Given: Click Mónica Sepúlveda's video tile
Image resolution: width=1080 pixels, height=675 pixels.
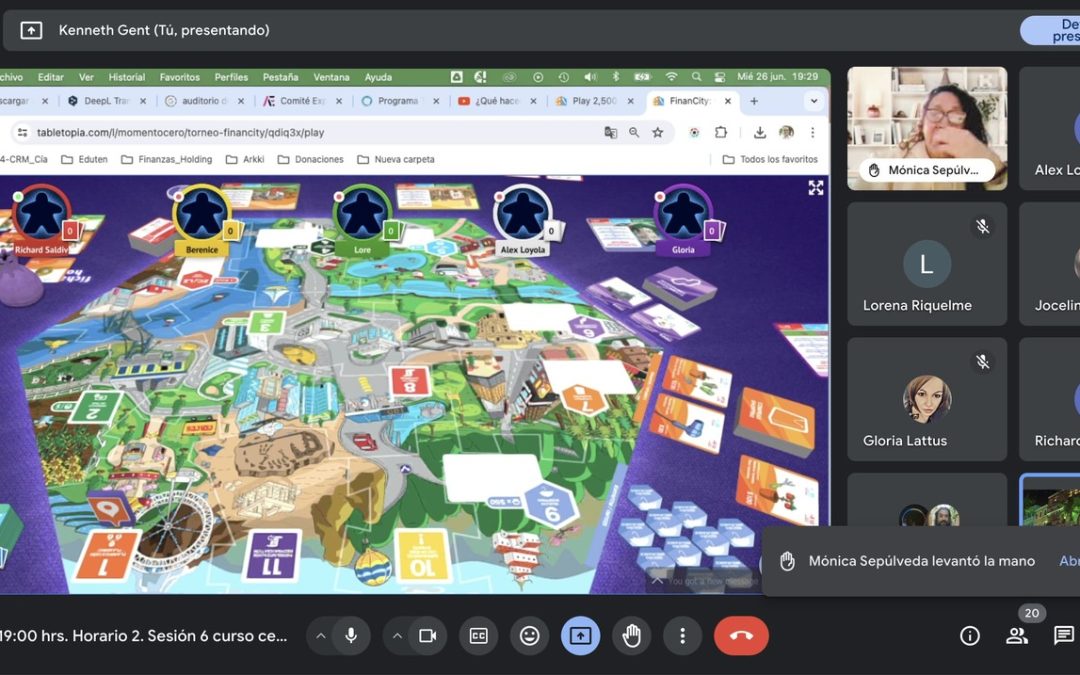Looking at the screenshot, I should [x=927, y=128].
